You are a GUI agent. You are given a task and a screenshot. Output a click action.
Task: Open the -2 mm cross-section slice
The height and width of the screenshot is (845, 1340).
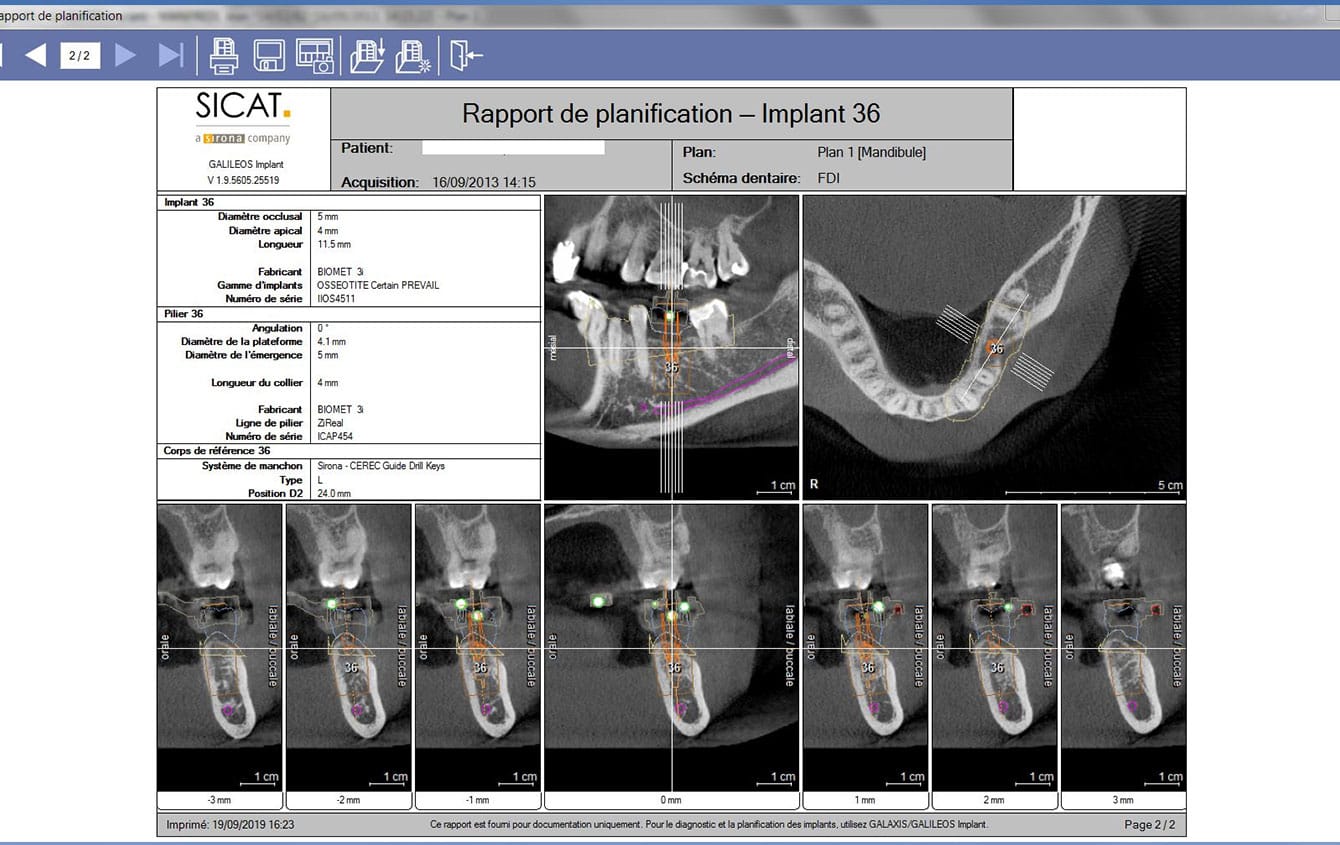tap(349, 647)
